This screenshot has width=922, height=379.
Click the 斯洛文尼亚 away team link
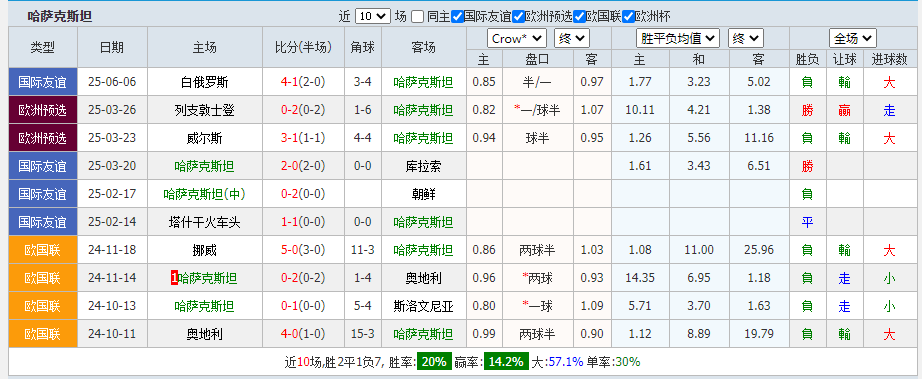pyautogui.click(x=423, y=306)
